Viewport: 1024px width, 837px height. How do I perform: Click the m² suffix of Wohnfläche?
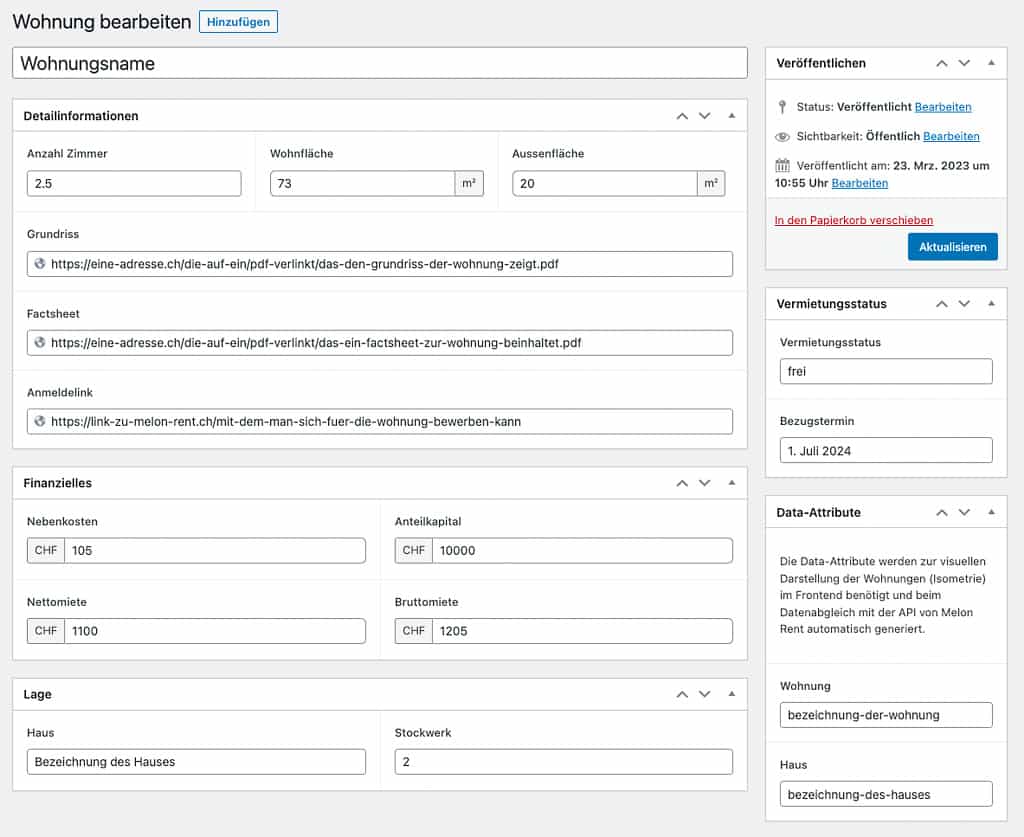(x=469, y=183)
